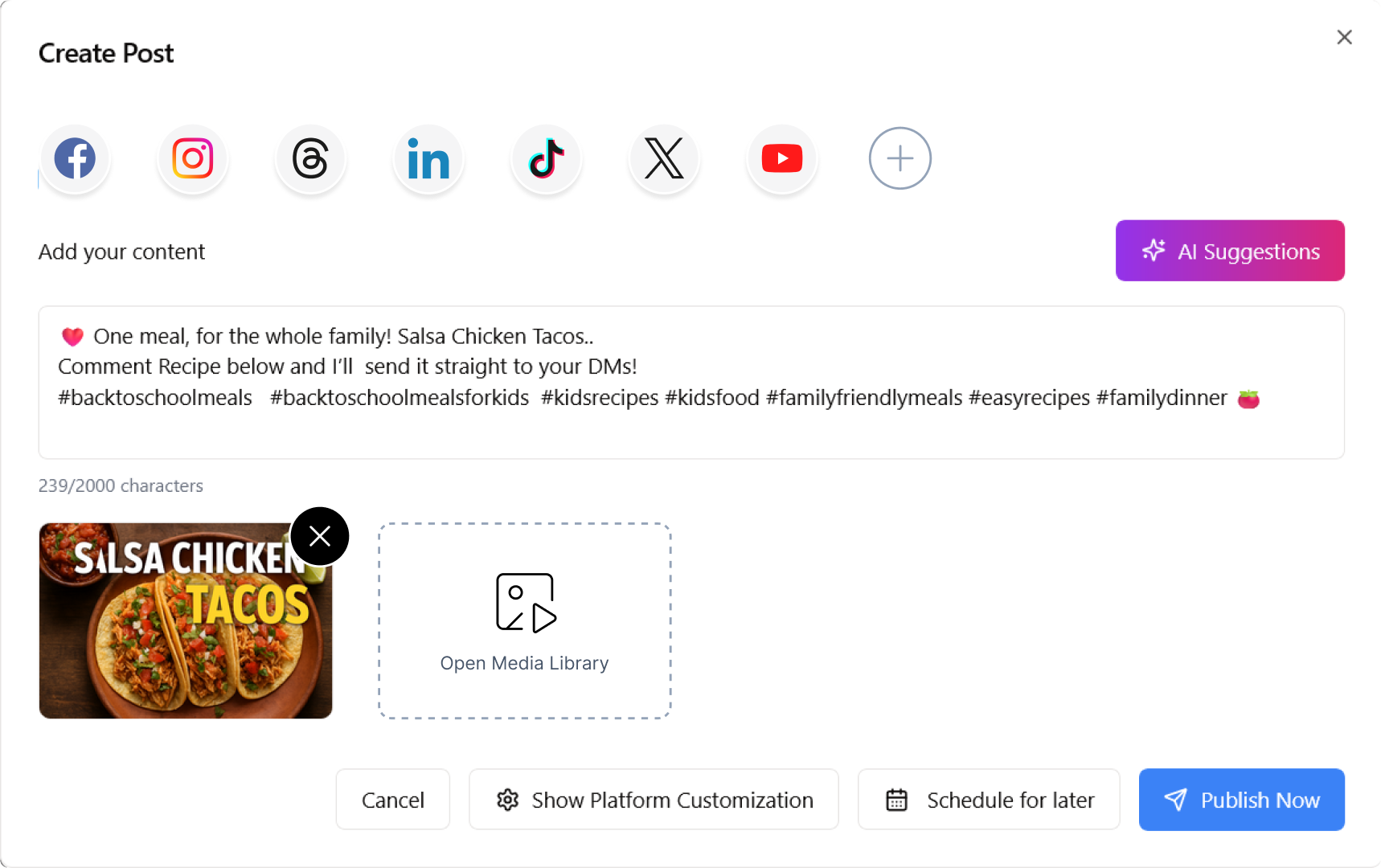Select the LinkedIn platform icon
Viewport: 1381px width, 868px height.
click(x=428, y=158)
